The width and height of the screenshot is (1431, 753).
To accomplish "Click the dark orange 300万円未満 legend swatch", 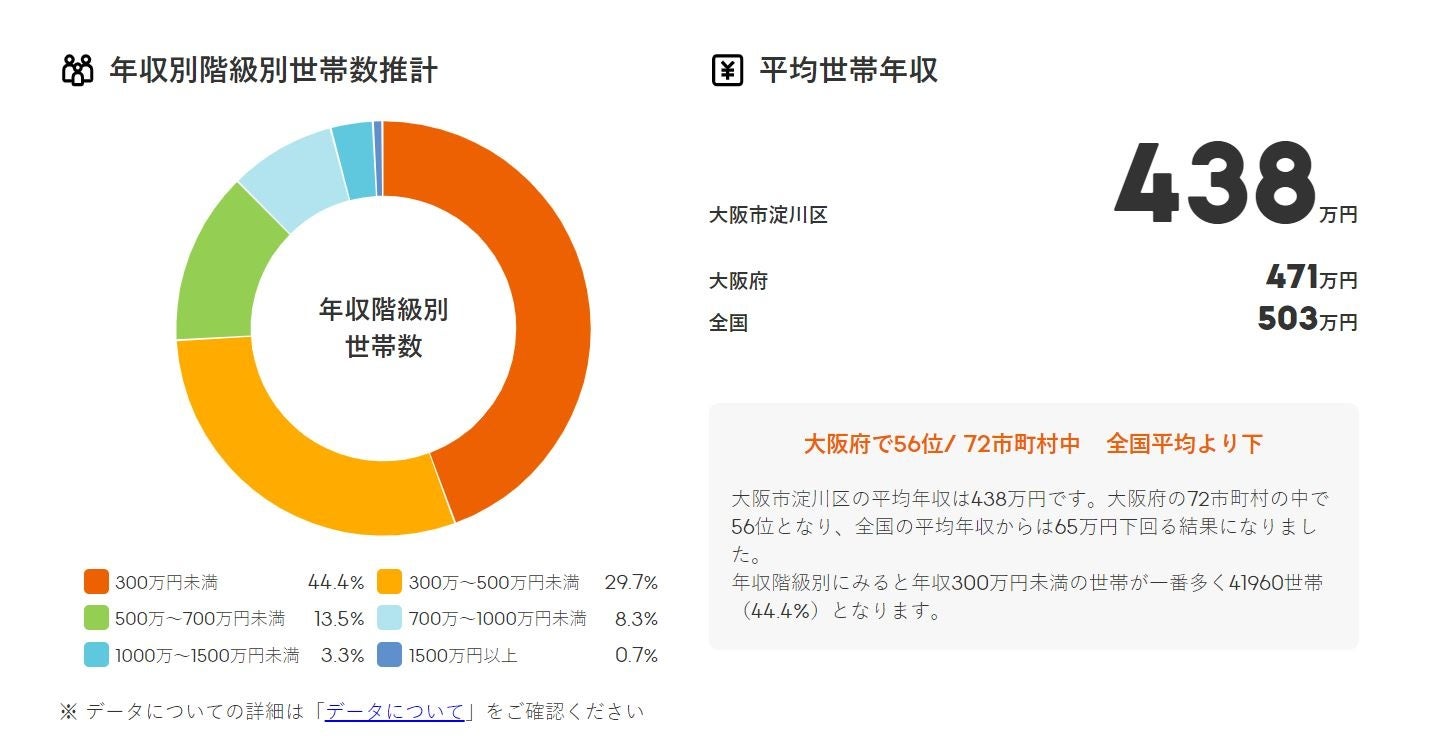I will pyautogui.click(x=96, y=582).
